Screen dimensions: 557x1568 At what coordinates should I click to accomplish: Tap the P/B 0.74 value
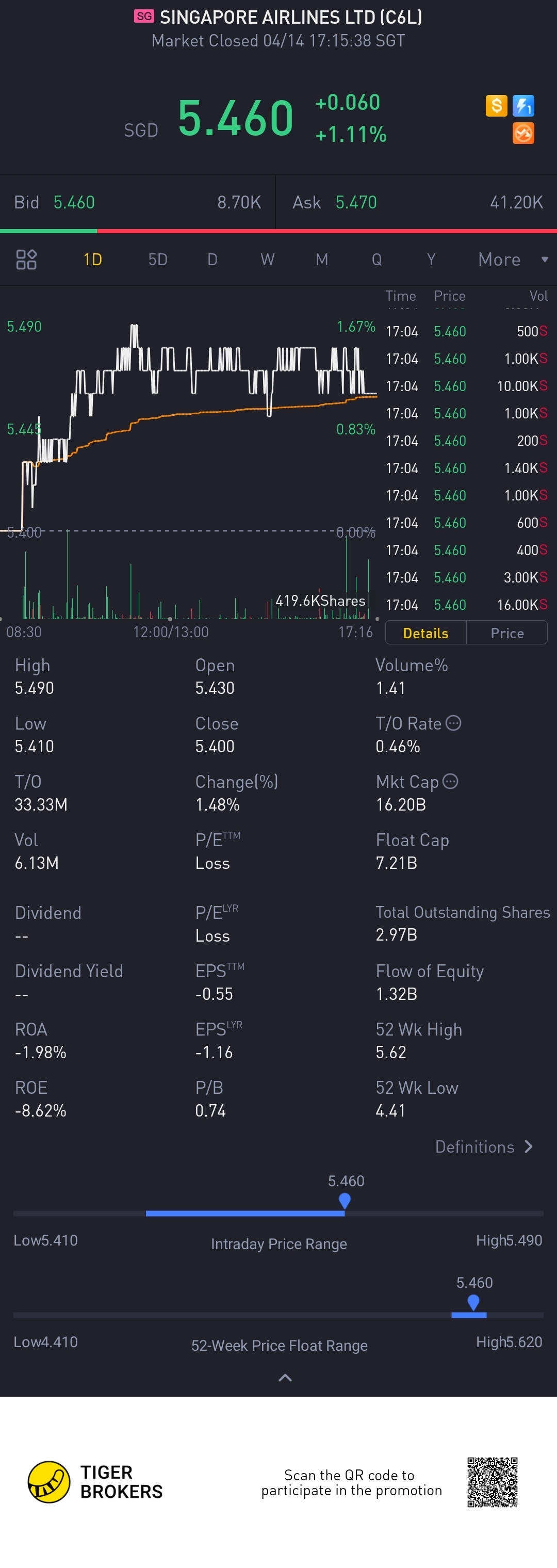click(x=210, y=1110)
